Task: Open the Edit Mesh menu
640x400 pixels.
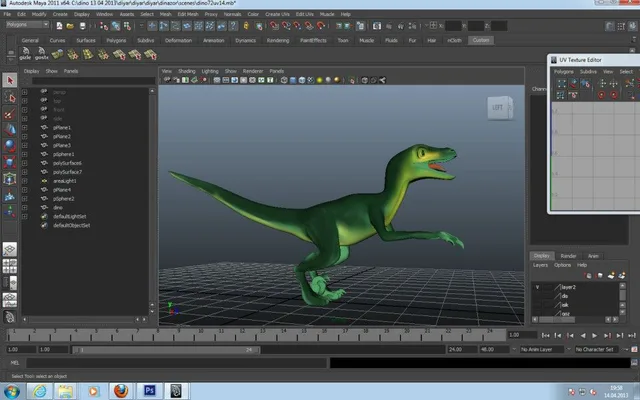Action: click(188, 14)
